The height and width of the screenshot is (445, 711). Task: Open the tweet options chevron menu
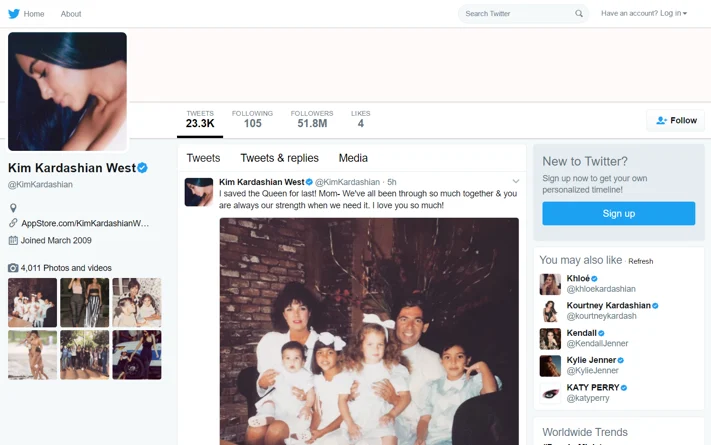pos(516,181)
